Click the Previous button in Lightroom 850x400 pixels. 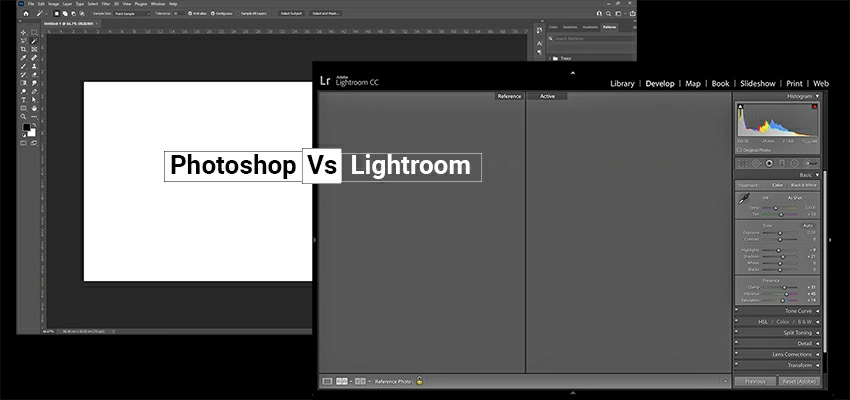pos(755,382)
